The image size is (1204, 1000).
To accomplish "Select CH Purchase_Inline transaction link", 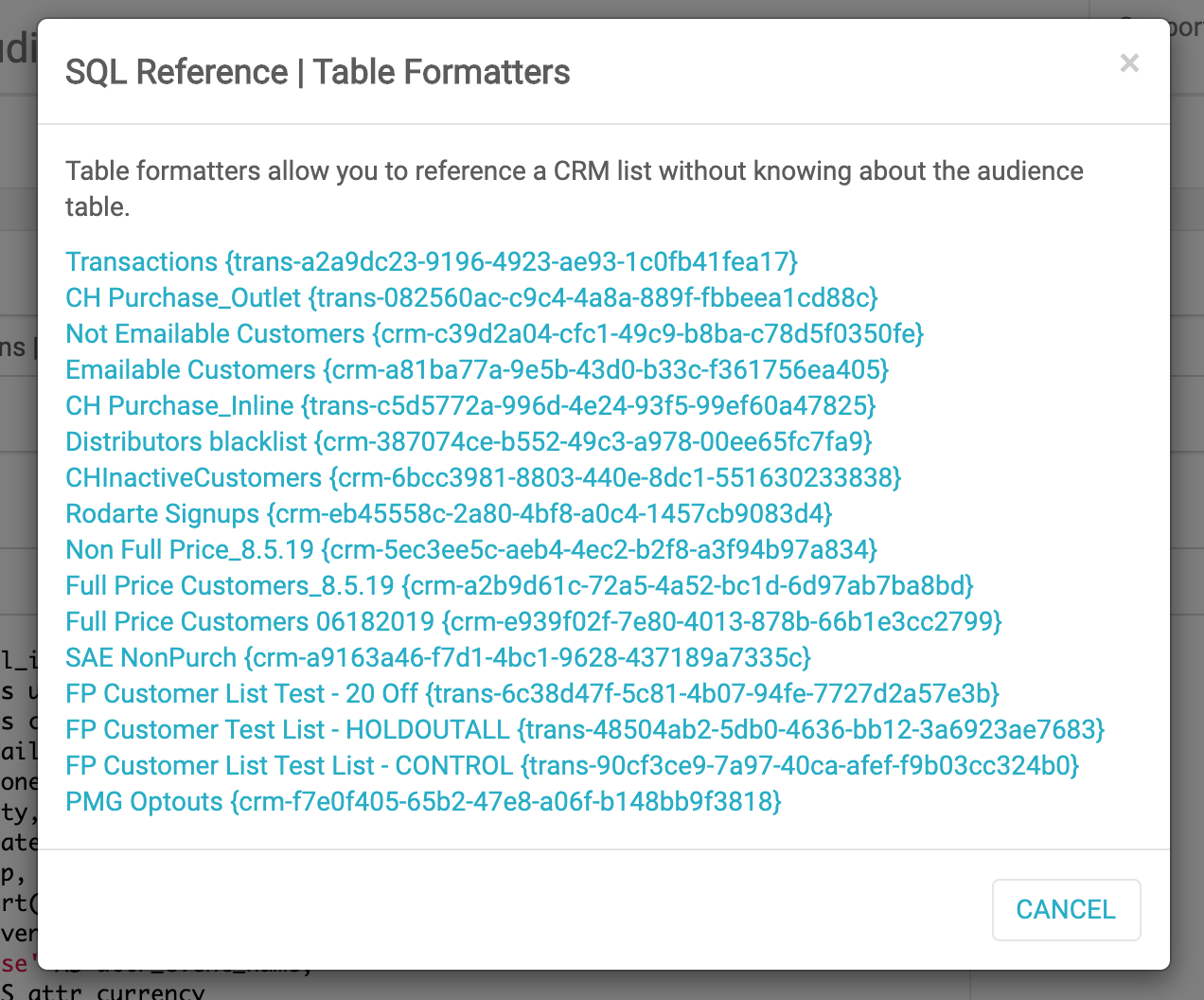I will coord(470,406).
